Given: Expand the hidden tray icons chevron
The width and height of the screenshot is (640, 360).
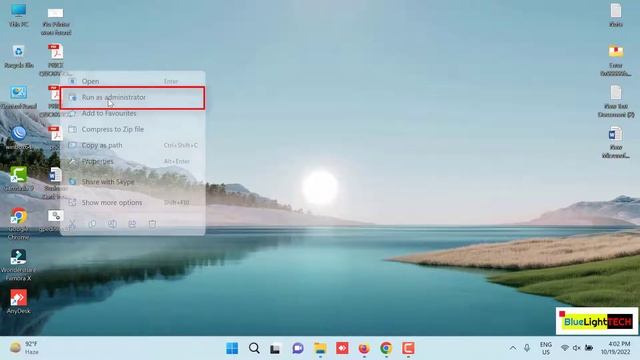Looking at the screenshot, I should click(513, 348).
